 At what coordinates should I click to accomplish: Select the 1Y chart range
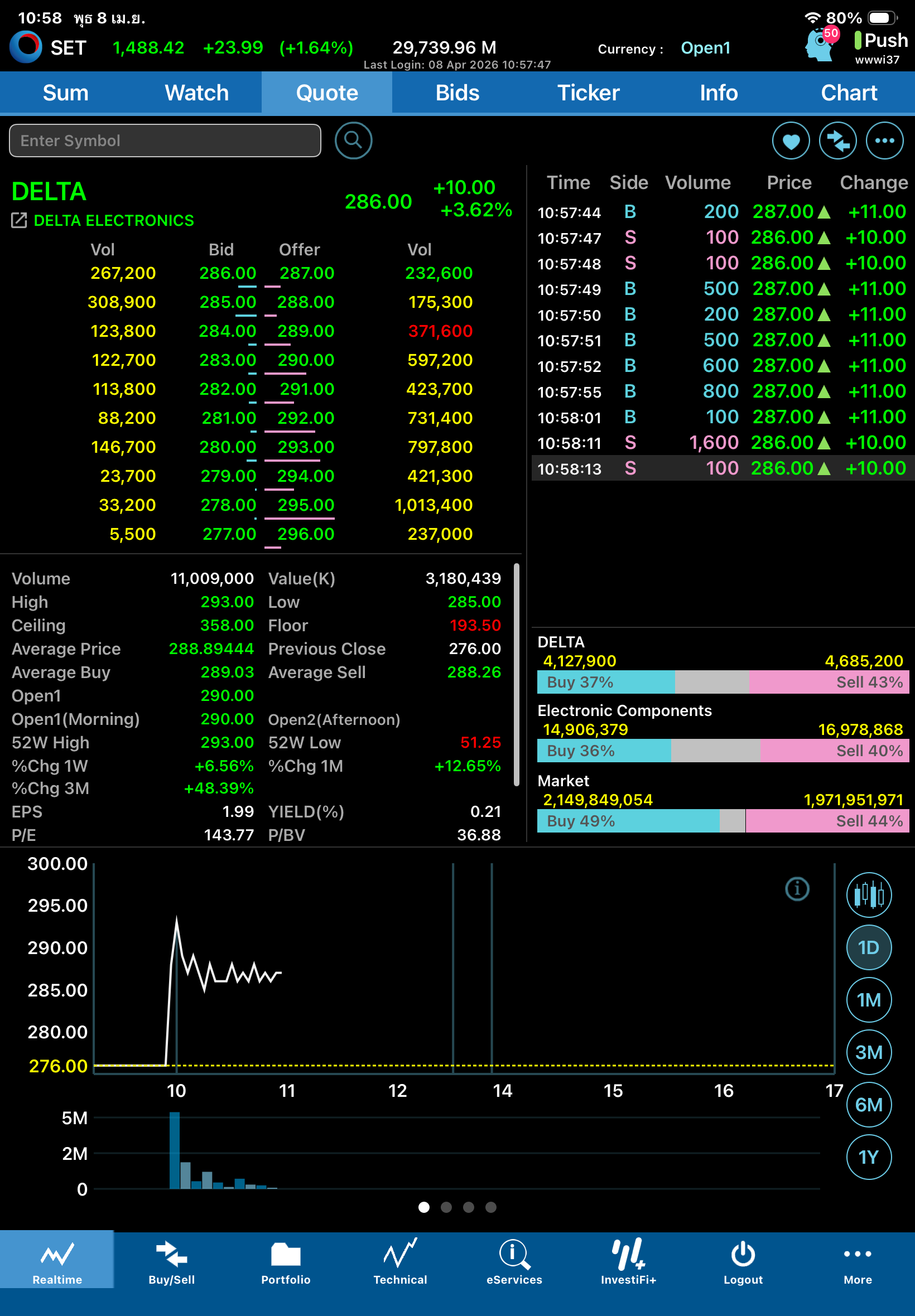(869, 1157)
